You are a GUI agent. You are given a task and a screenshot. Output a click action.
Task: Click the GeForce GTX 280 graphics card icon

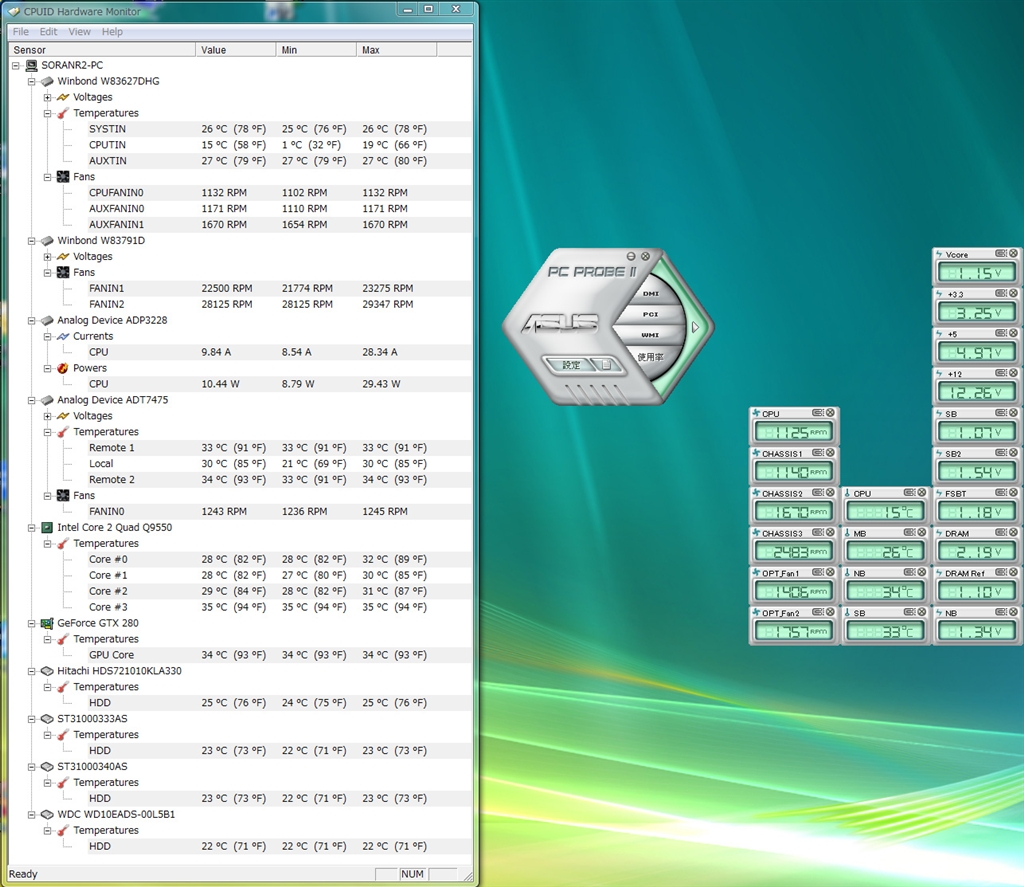47,623
